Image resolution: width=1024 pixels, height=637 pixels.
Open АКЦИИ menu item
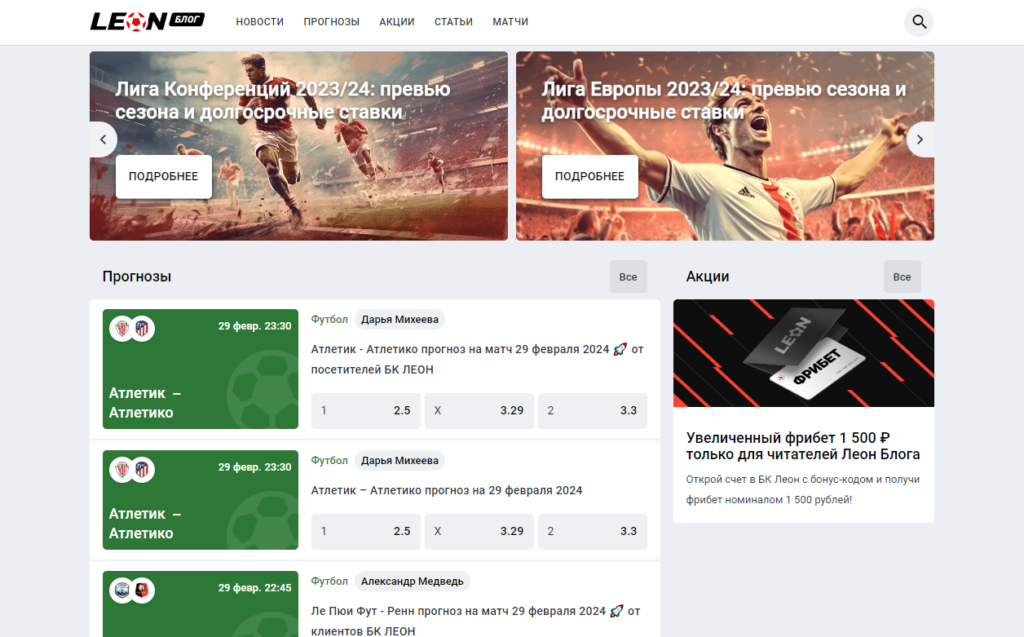pos(397,22)
